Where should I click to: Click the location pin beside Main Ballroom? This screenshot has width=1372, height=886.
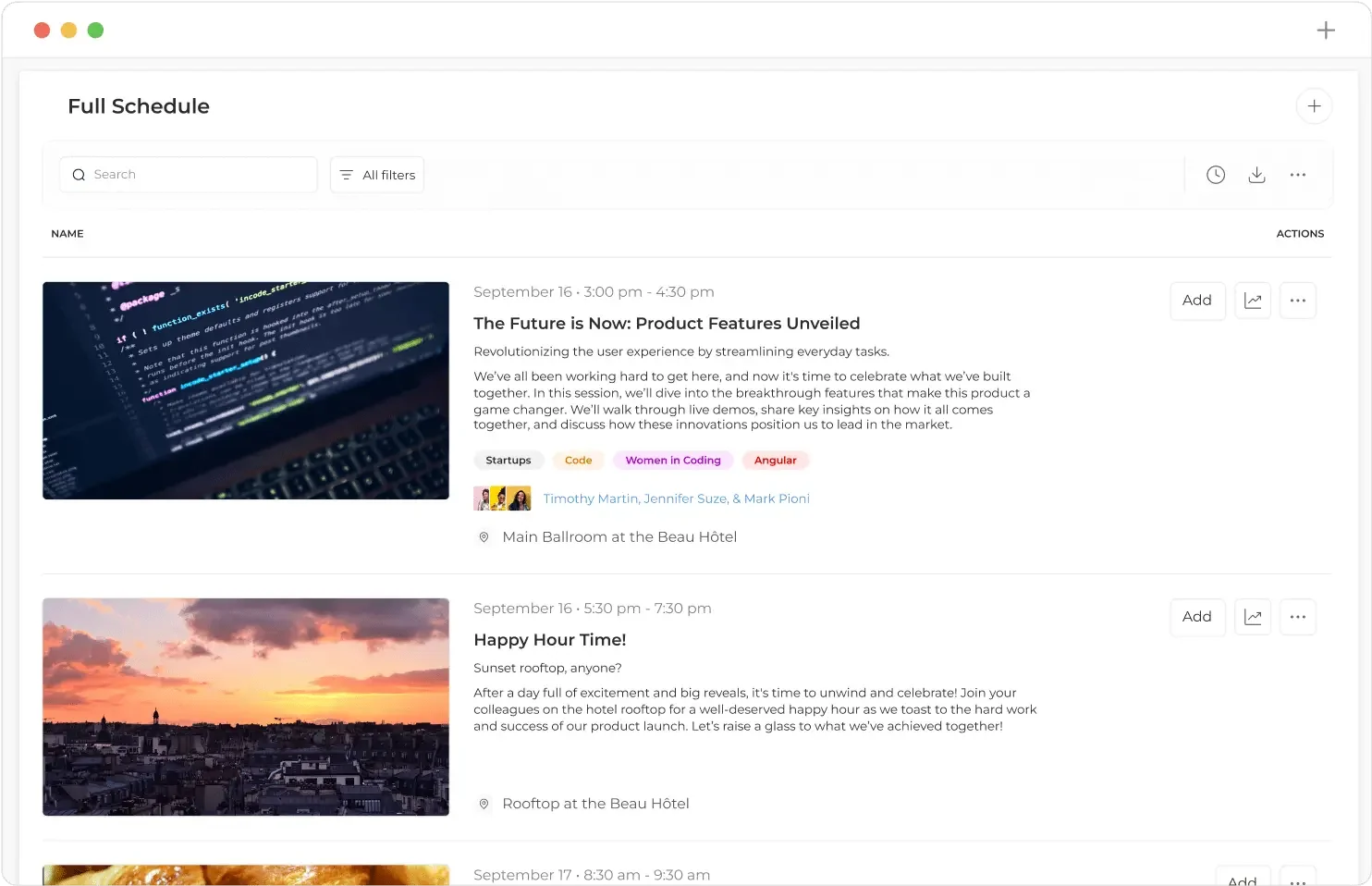point(484,537)
